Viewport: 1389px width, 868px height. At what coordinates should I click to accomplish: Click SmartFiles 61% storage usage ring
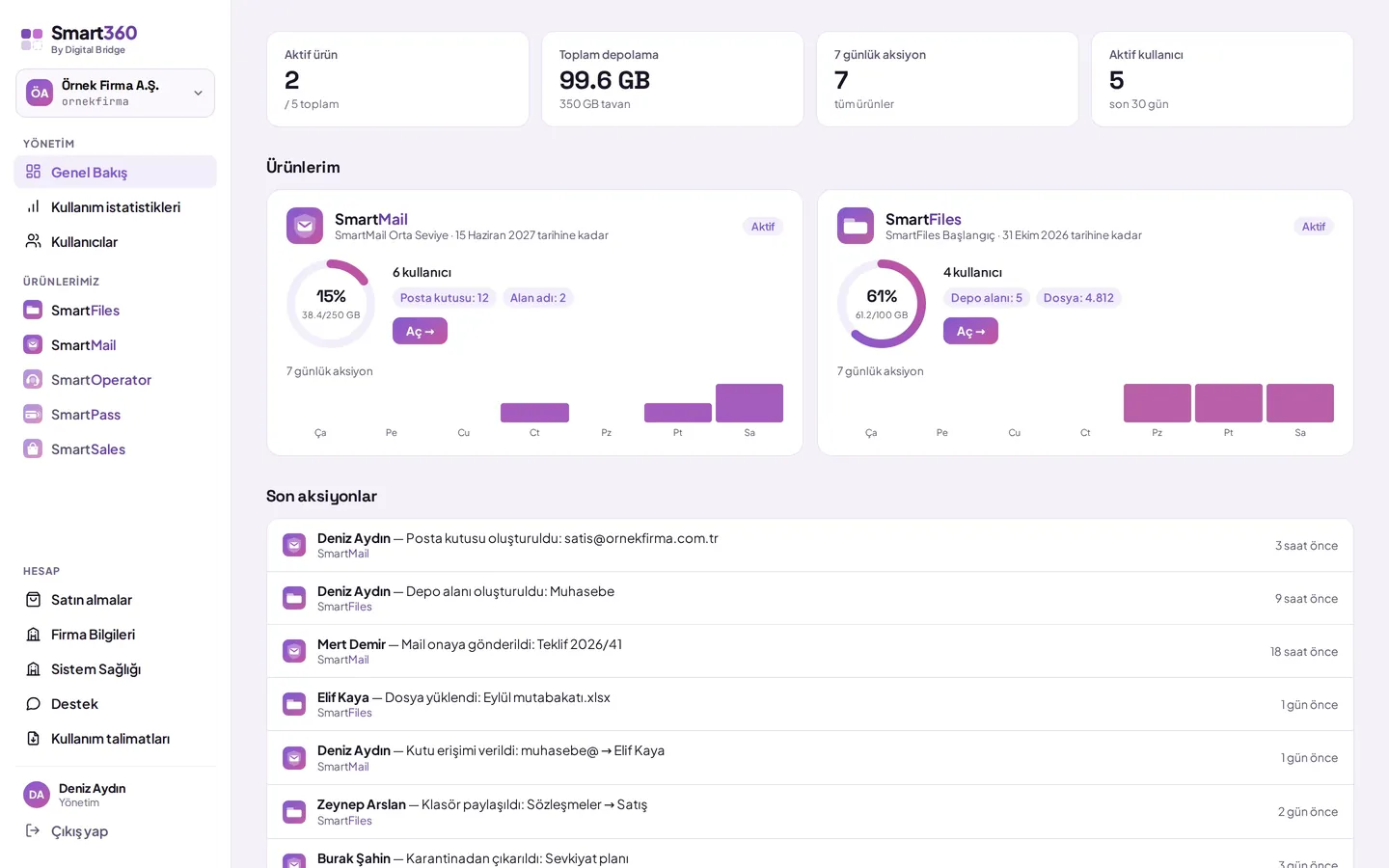tap(882, 304)
